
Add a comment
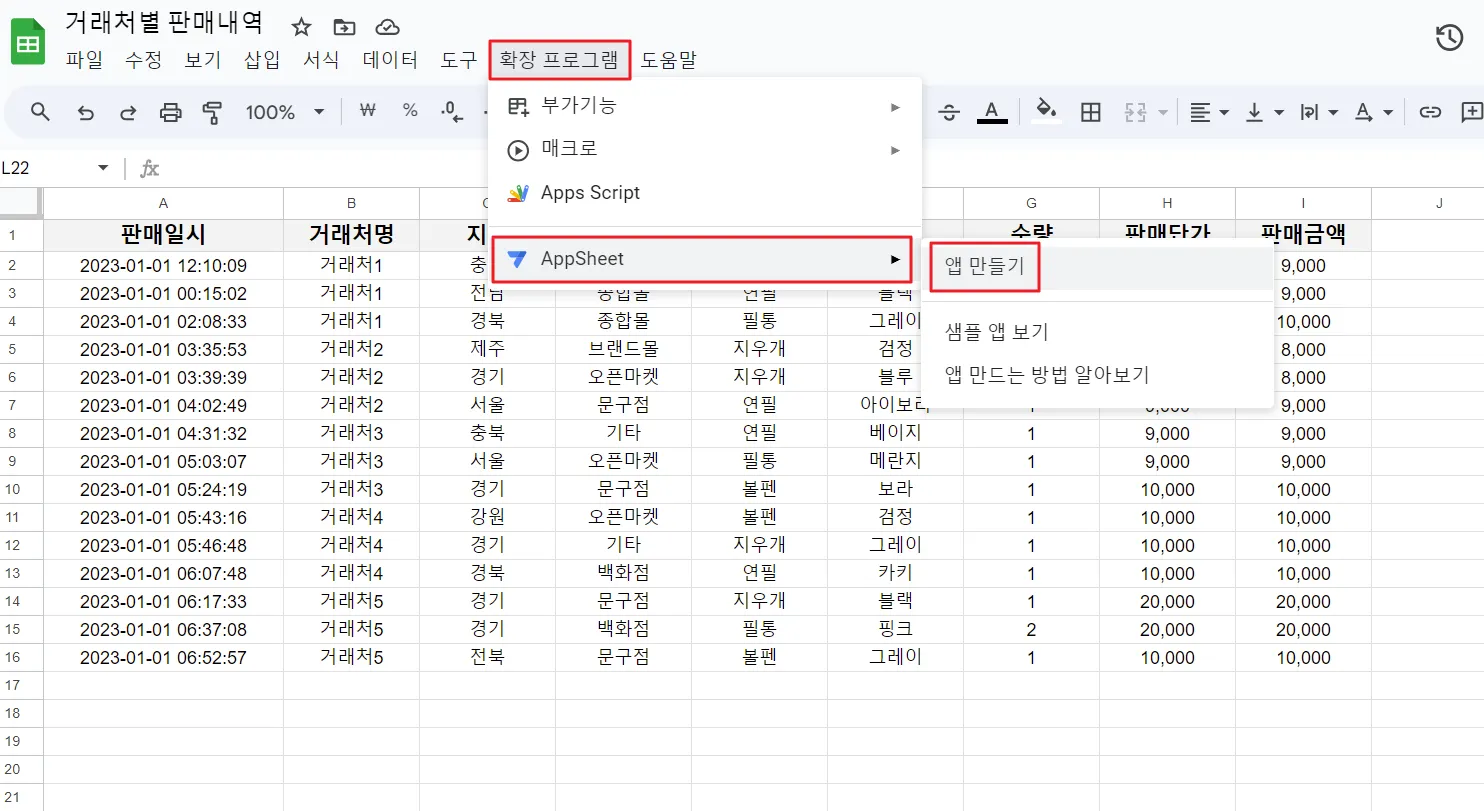1471,112
